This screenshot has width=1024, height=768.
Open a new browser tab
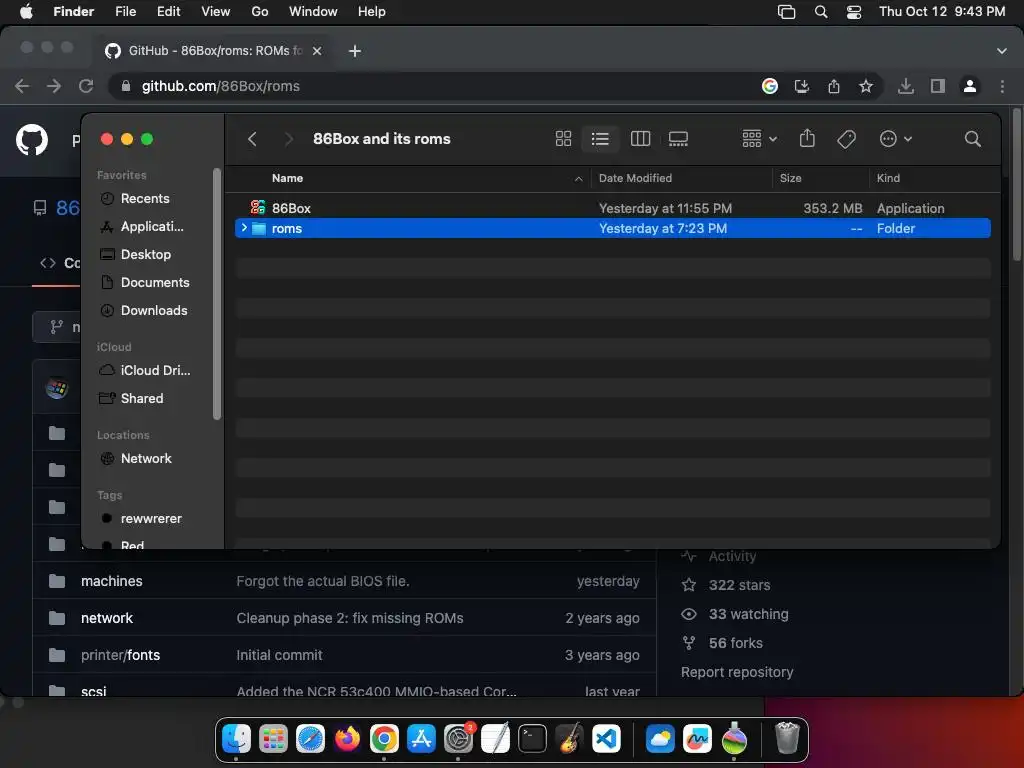(x=355, y=51)
